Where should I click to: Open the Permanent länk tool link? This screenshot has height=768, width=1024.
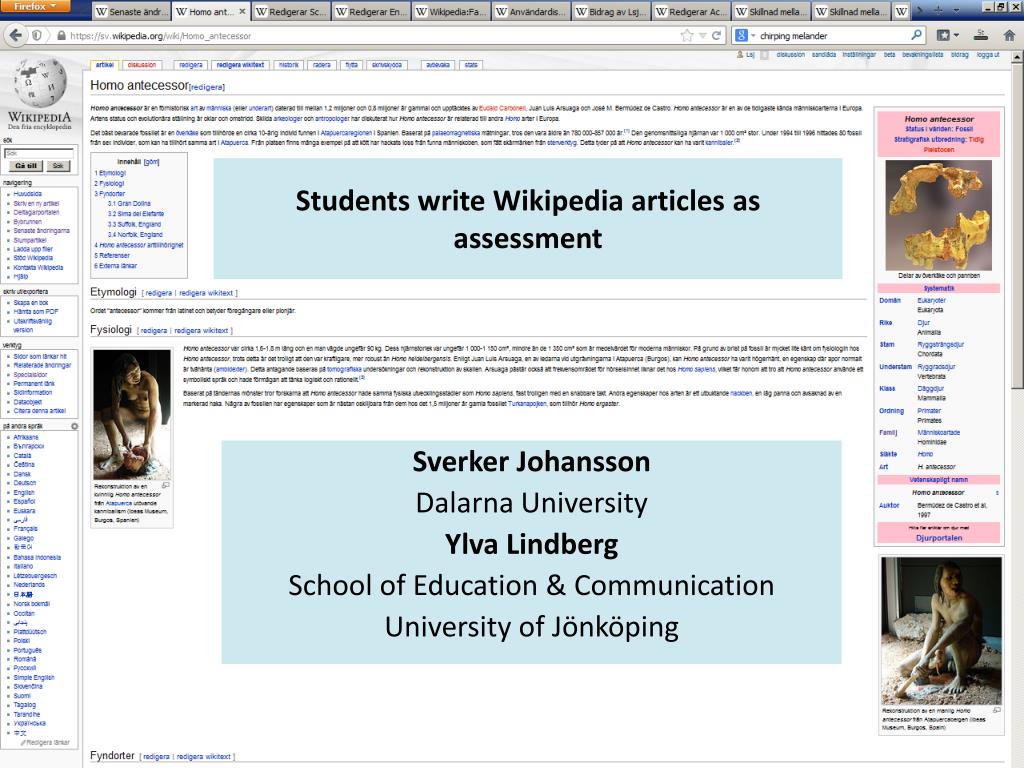33,383
